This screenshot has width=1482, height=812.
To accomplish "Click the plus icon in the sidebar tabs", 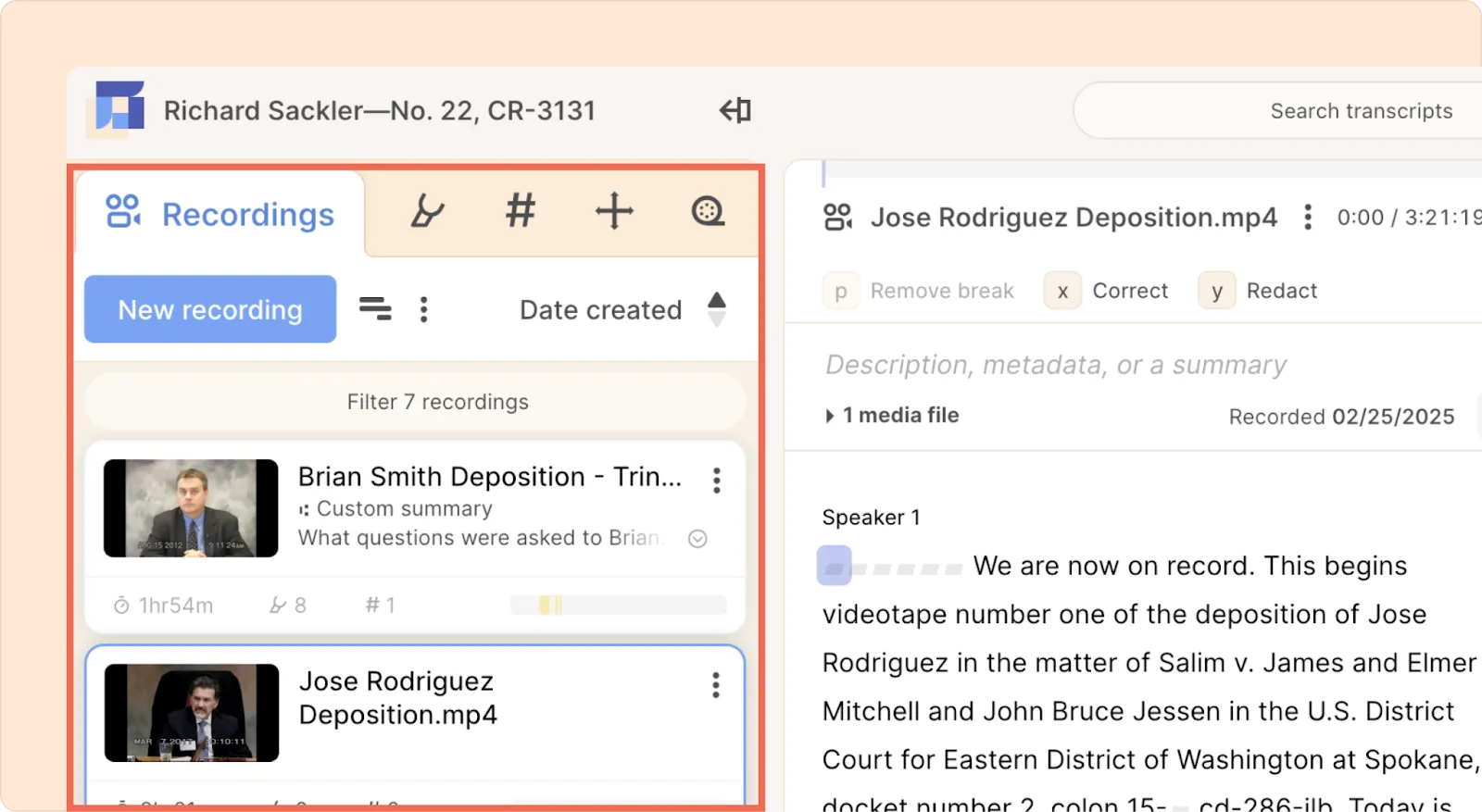I will coord(614,211).
